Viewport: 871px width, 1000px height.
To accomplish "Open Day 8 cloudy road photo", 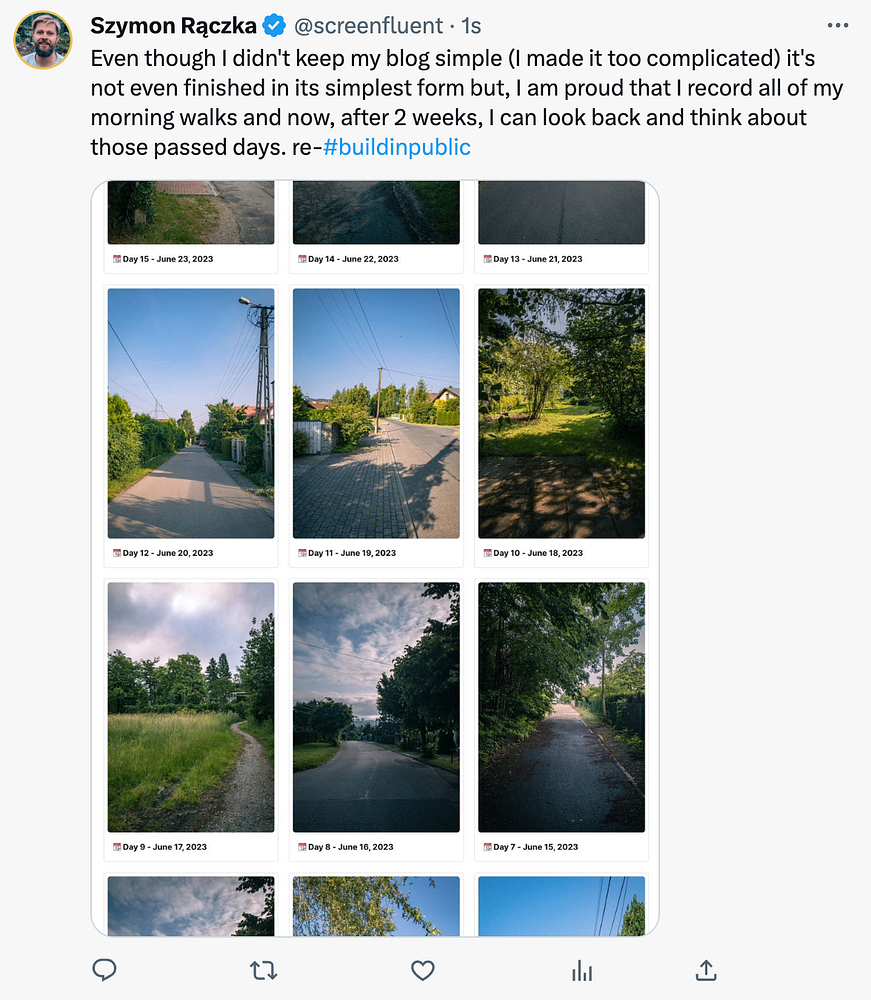I will pos(376,707).
